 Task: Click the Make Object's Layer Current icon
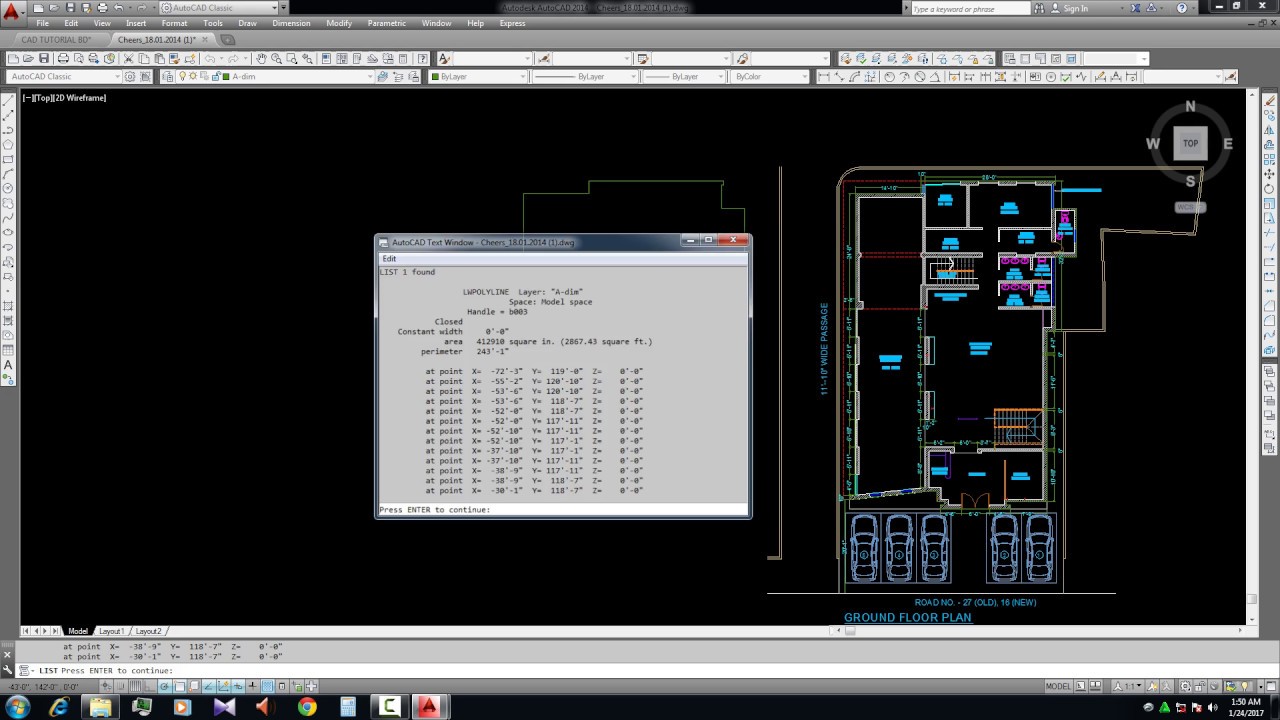pos(383,76)
